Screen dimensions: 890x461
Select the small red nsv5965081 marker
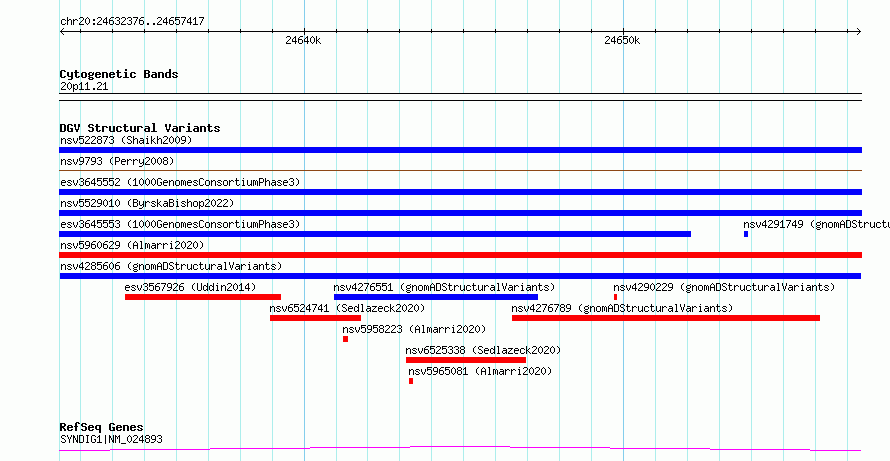click(411, 381)
